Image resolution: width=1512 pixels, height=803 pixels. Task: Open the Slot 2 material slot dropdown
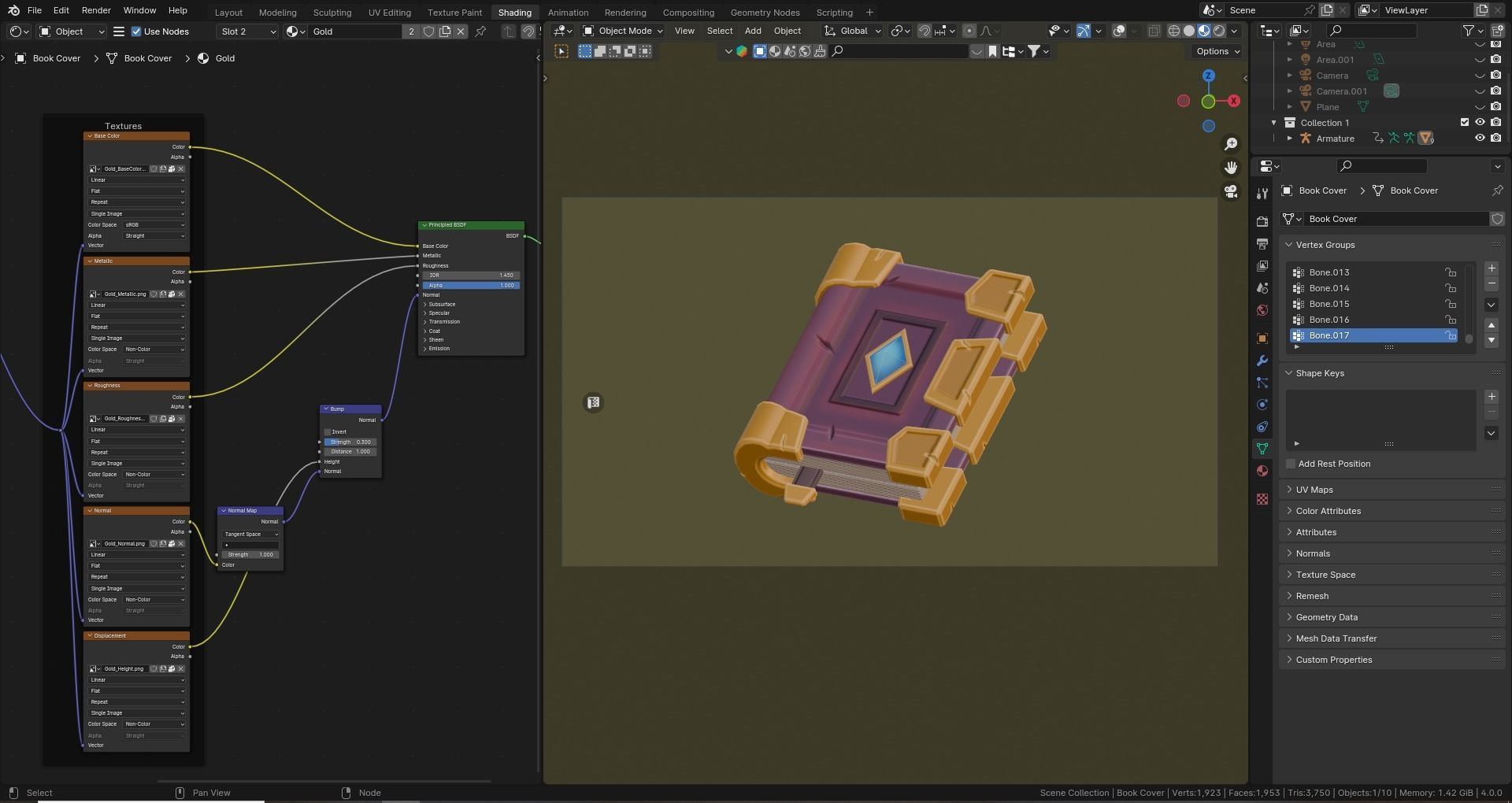(x=247, y=31)
